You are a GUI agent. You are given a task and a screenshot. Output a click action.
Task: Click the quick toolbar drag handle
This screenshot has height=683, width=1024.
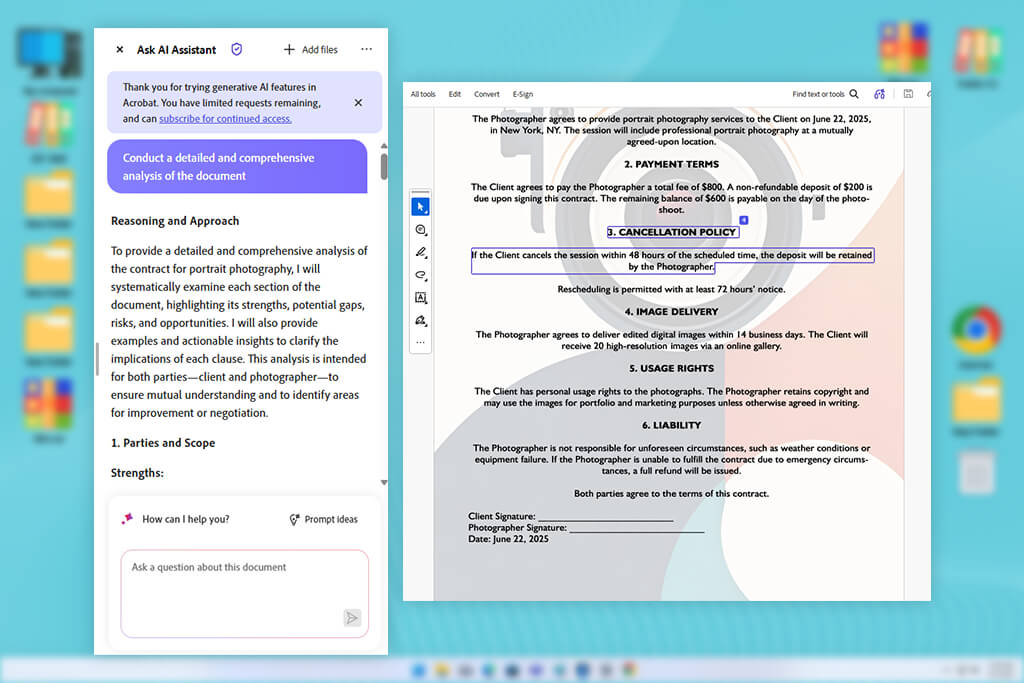(421, 192)
